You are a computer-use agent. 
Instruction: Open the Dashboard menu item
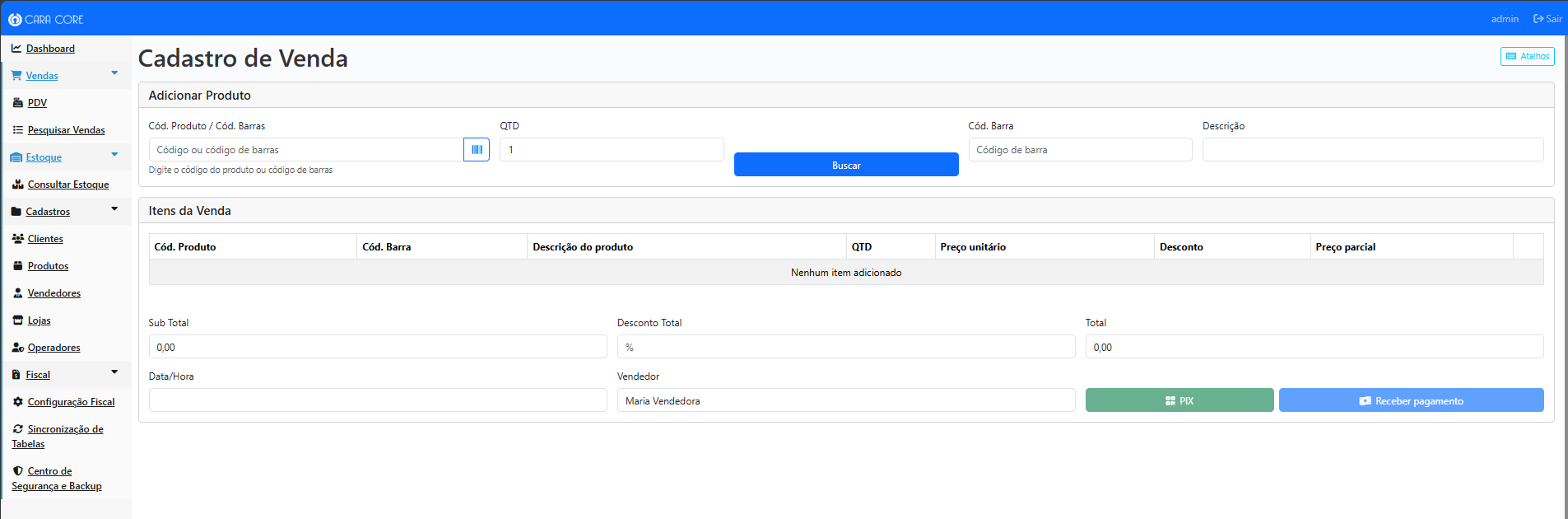[50, 49]
